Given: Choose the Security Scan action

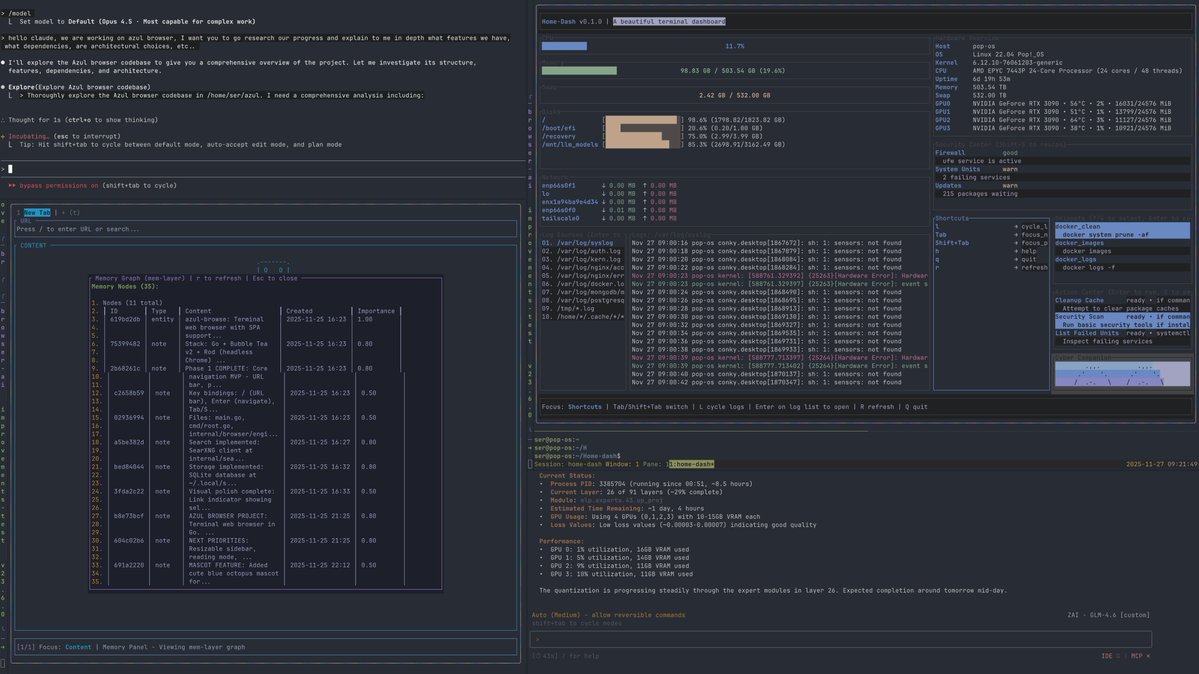Looking at the screenshot, I should point(1122,321).
